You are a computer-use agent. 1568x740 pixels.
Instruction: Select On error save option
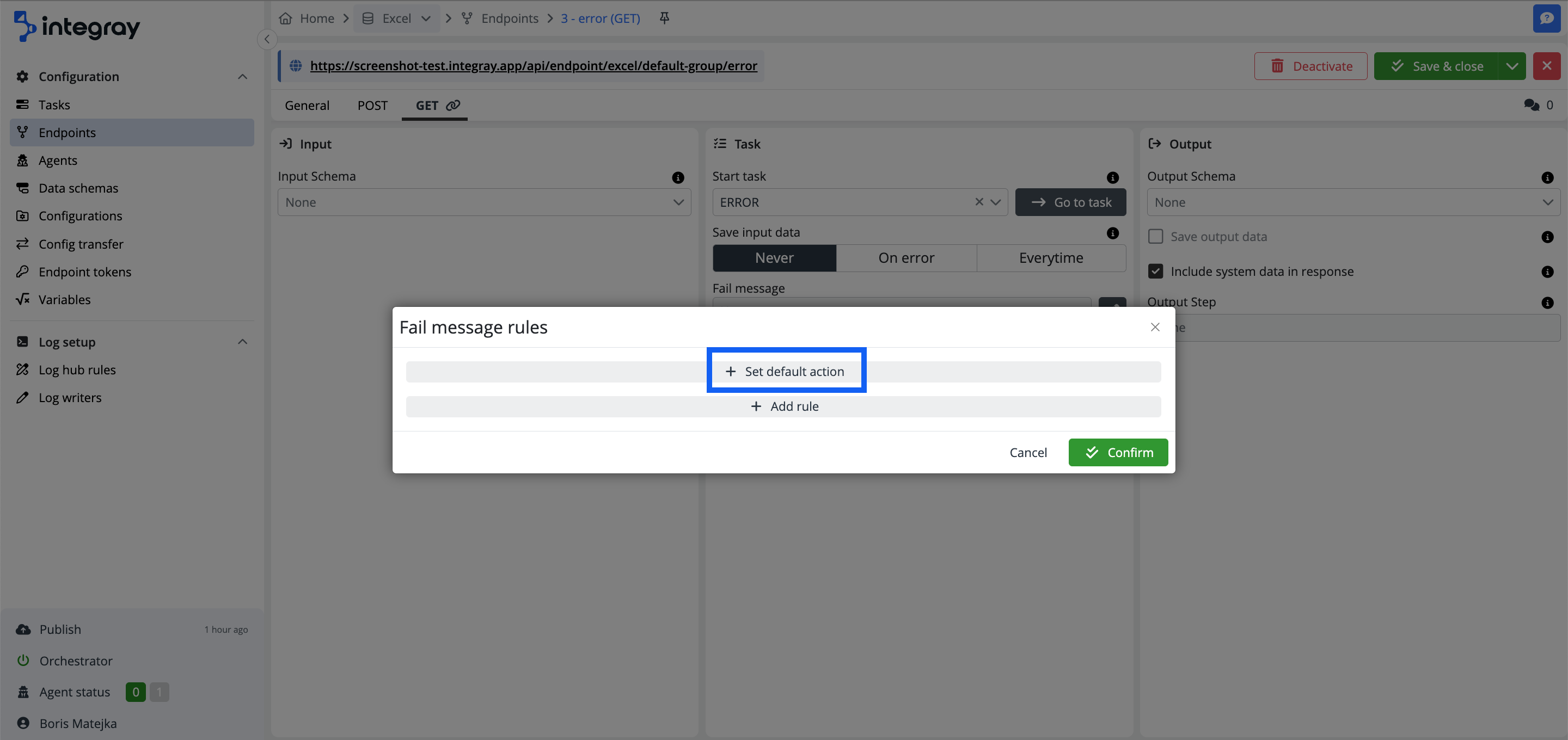[906, 258]
